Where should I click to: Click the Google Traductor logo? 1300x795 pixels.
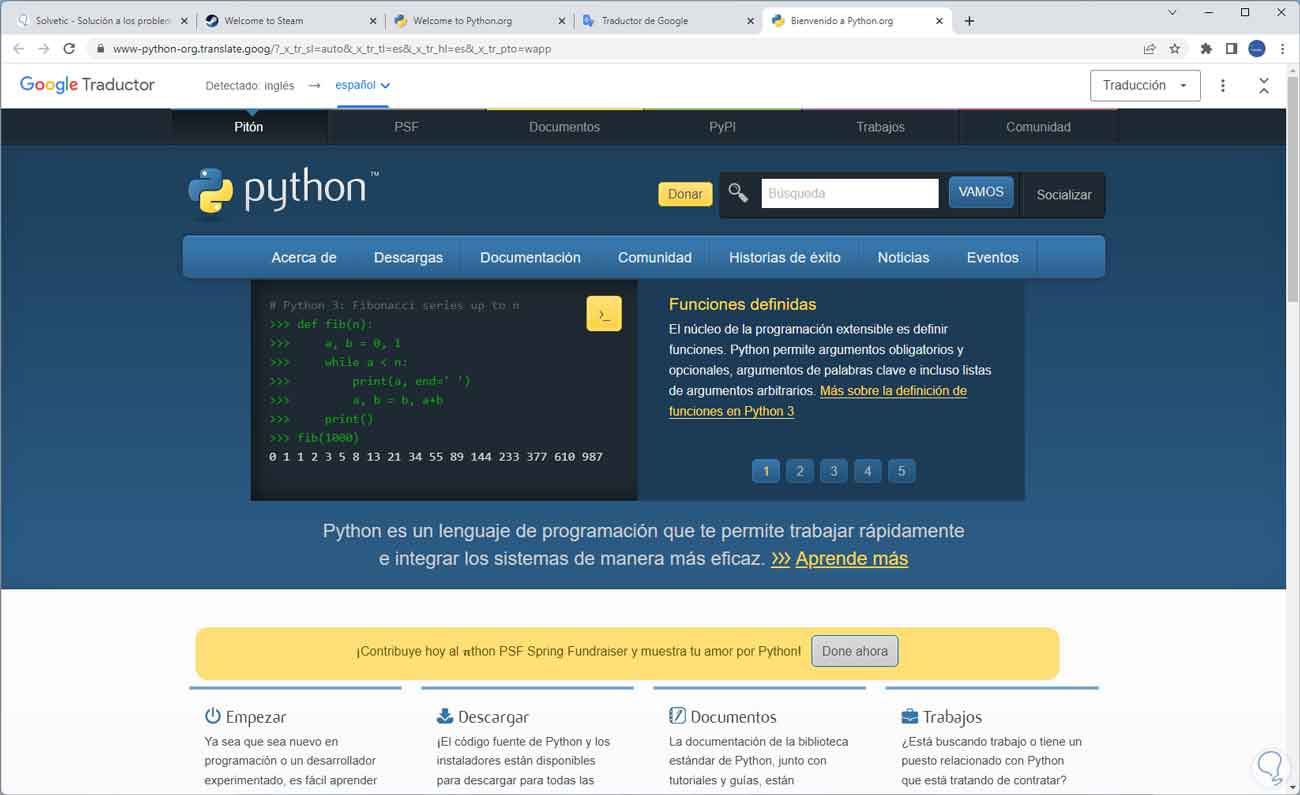tap(87, 85)
